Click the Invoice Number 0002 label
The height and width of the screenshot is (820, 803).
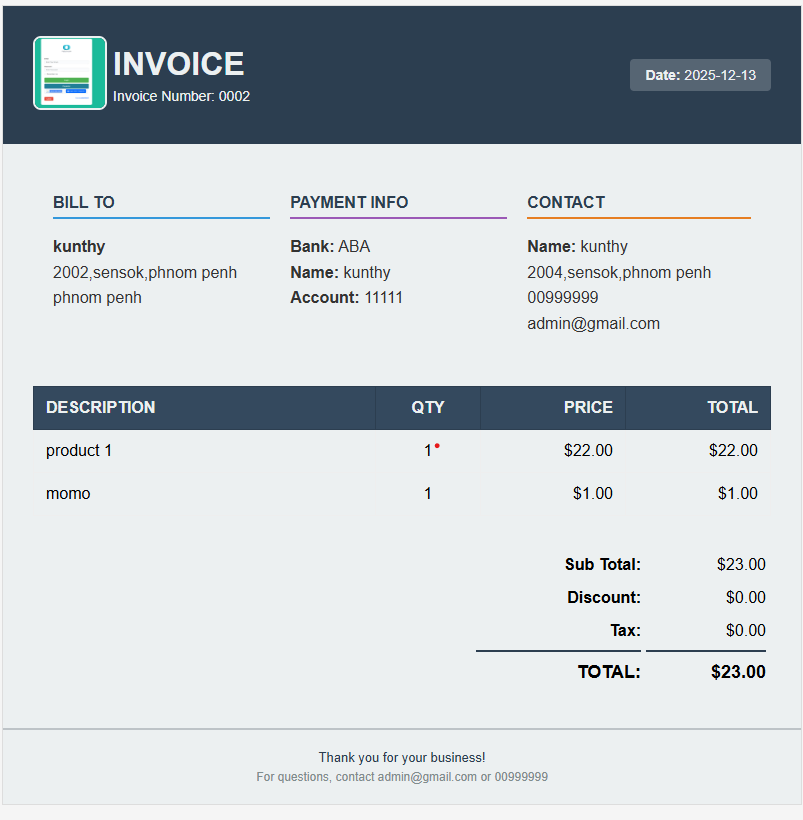coord(181,96)
